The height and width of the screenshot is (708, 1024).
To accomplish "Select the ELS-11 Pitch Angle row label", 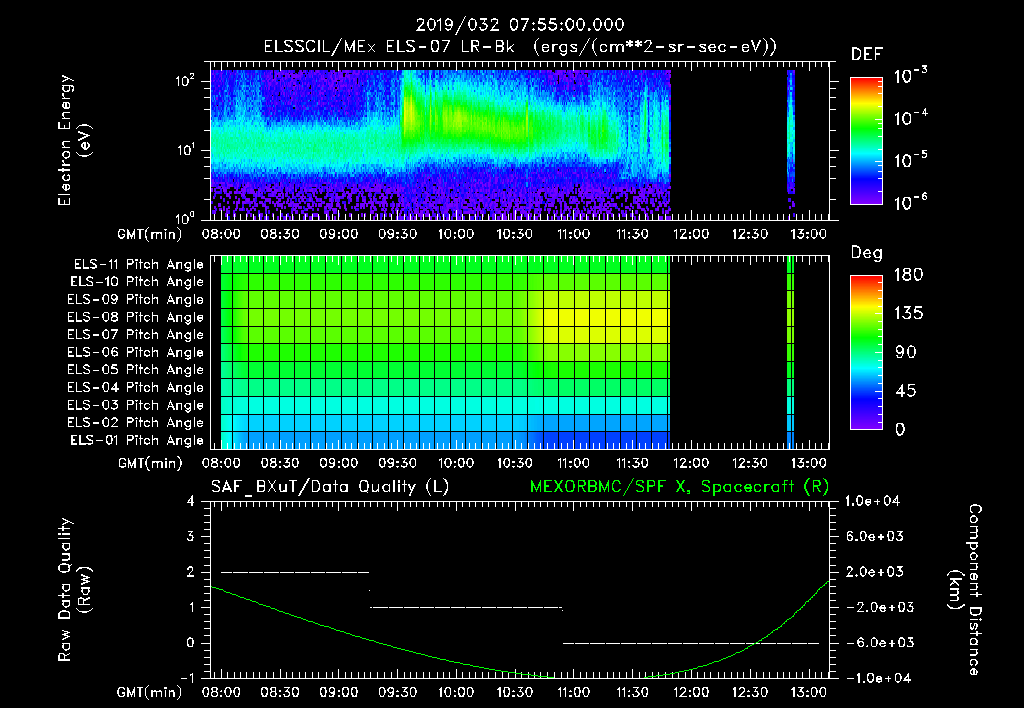I will click(x=138, y=265).
